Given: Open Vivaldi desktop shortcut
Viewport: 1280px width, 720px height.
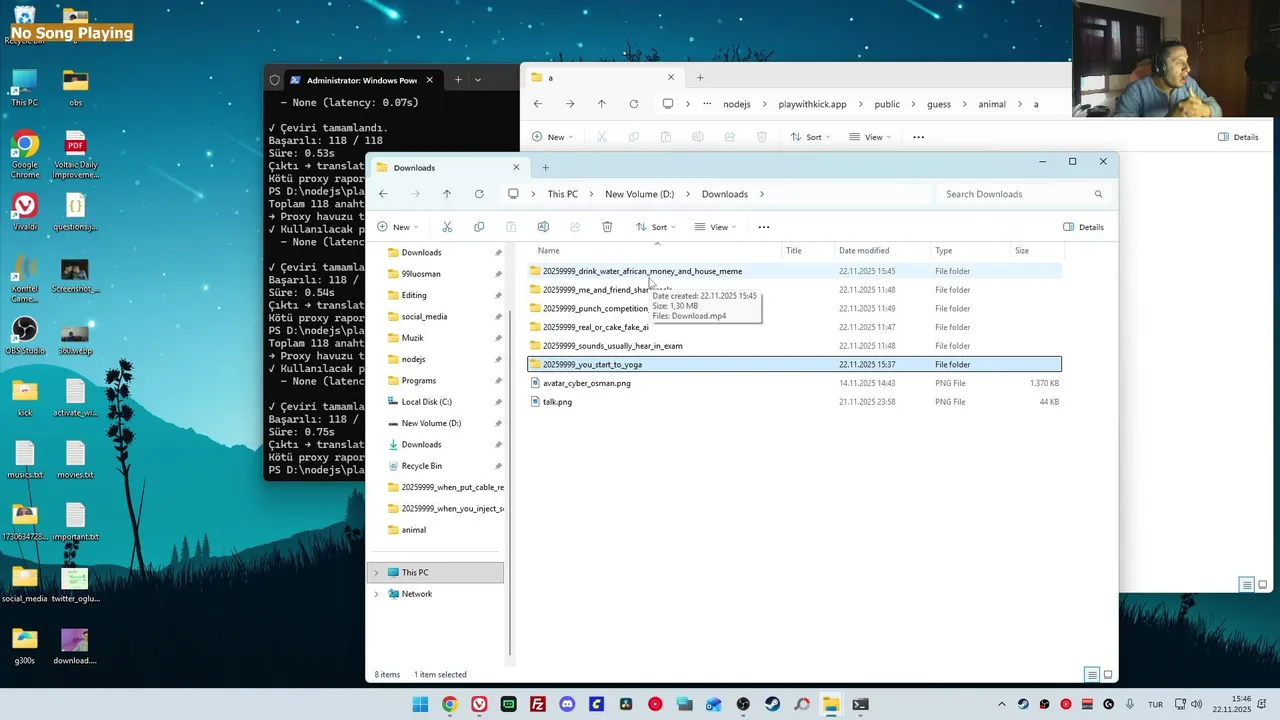Looking at the screenshot, I should (25, 212).
